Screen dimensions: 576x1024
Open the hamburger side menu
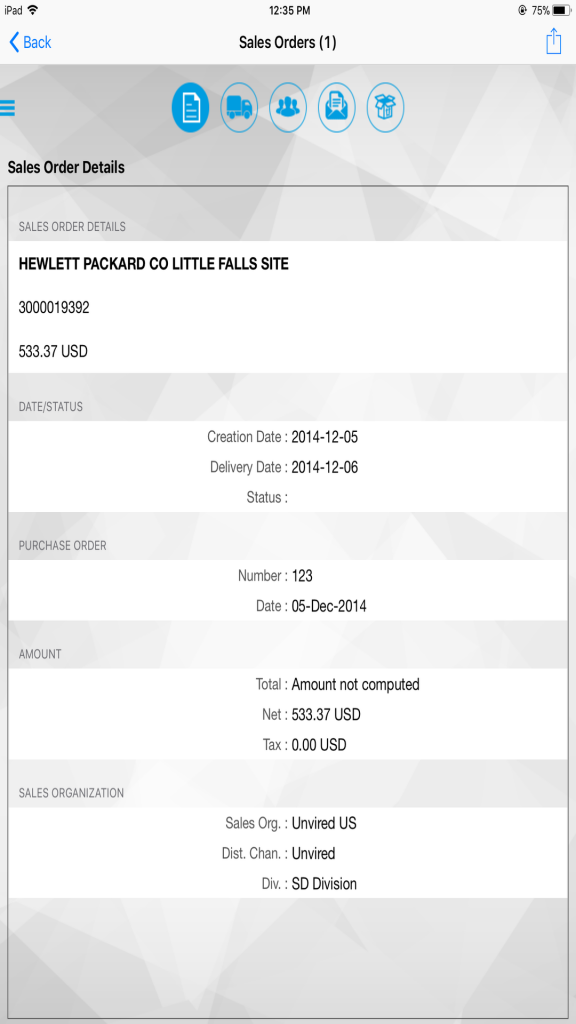pos(7,108)
